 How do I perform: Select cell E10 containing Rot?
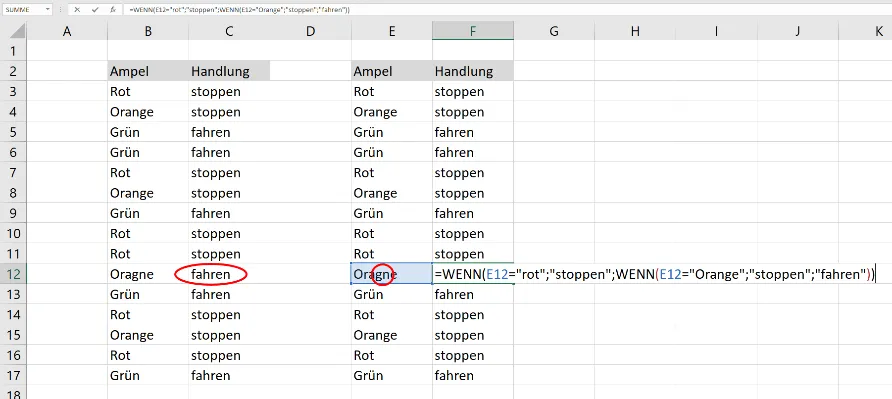392,234
